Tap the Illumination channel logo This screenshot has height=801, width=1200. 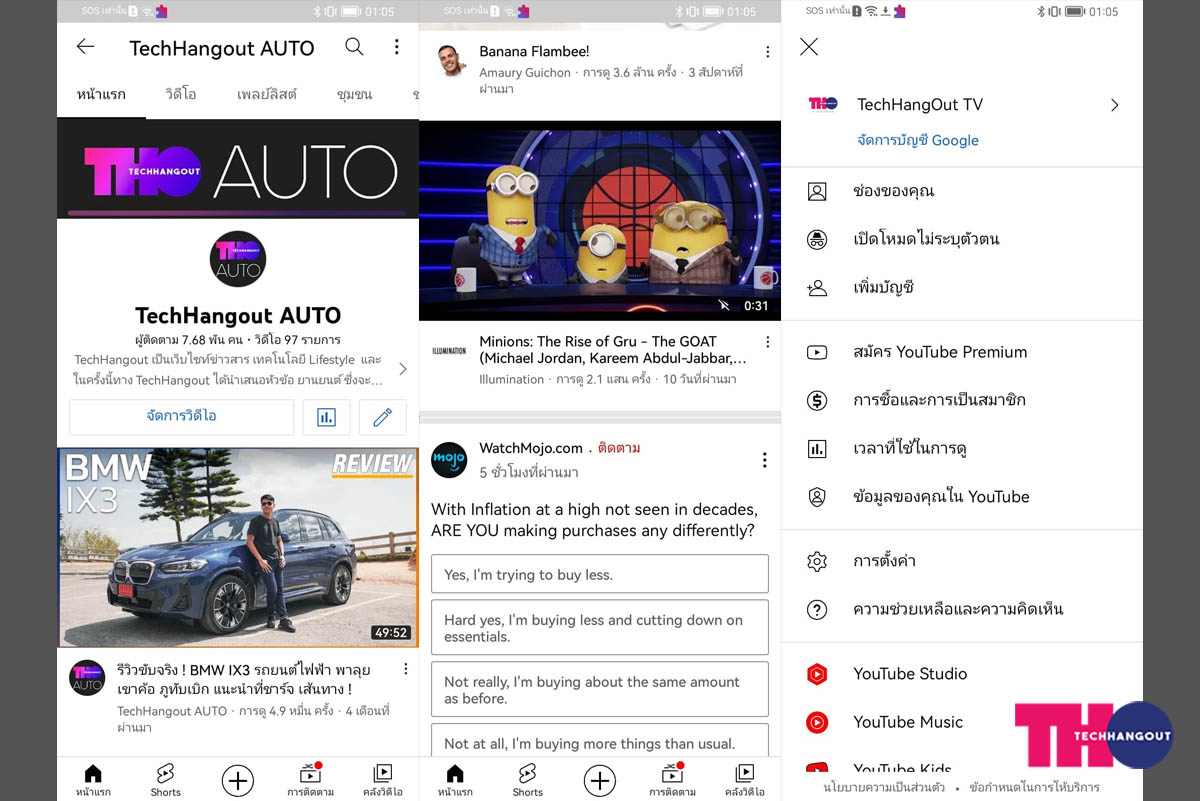pos(449,351)
